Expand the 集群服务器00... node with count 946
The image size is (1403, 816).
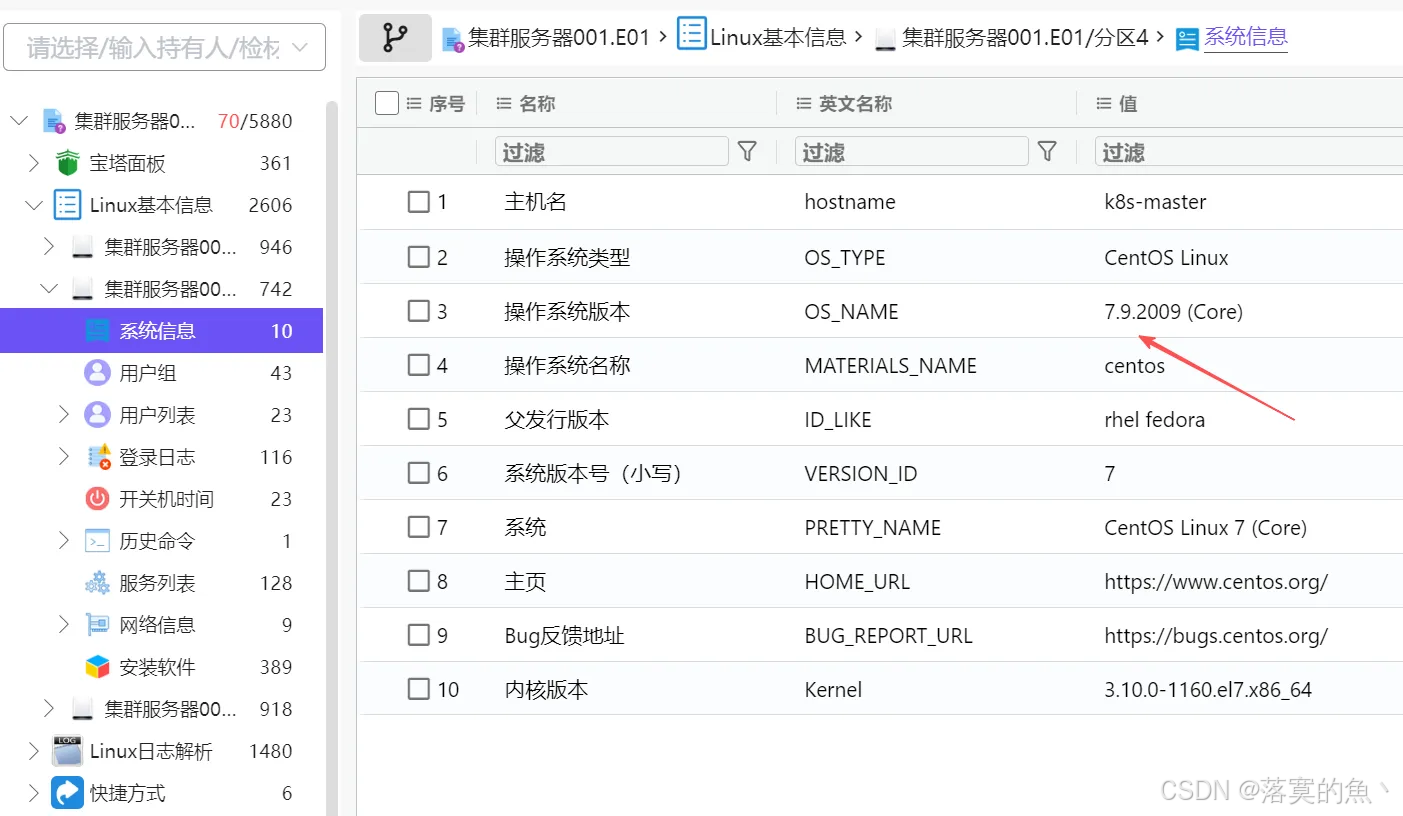(x=49, y=247)
